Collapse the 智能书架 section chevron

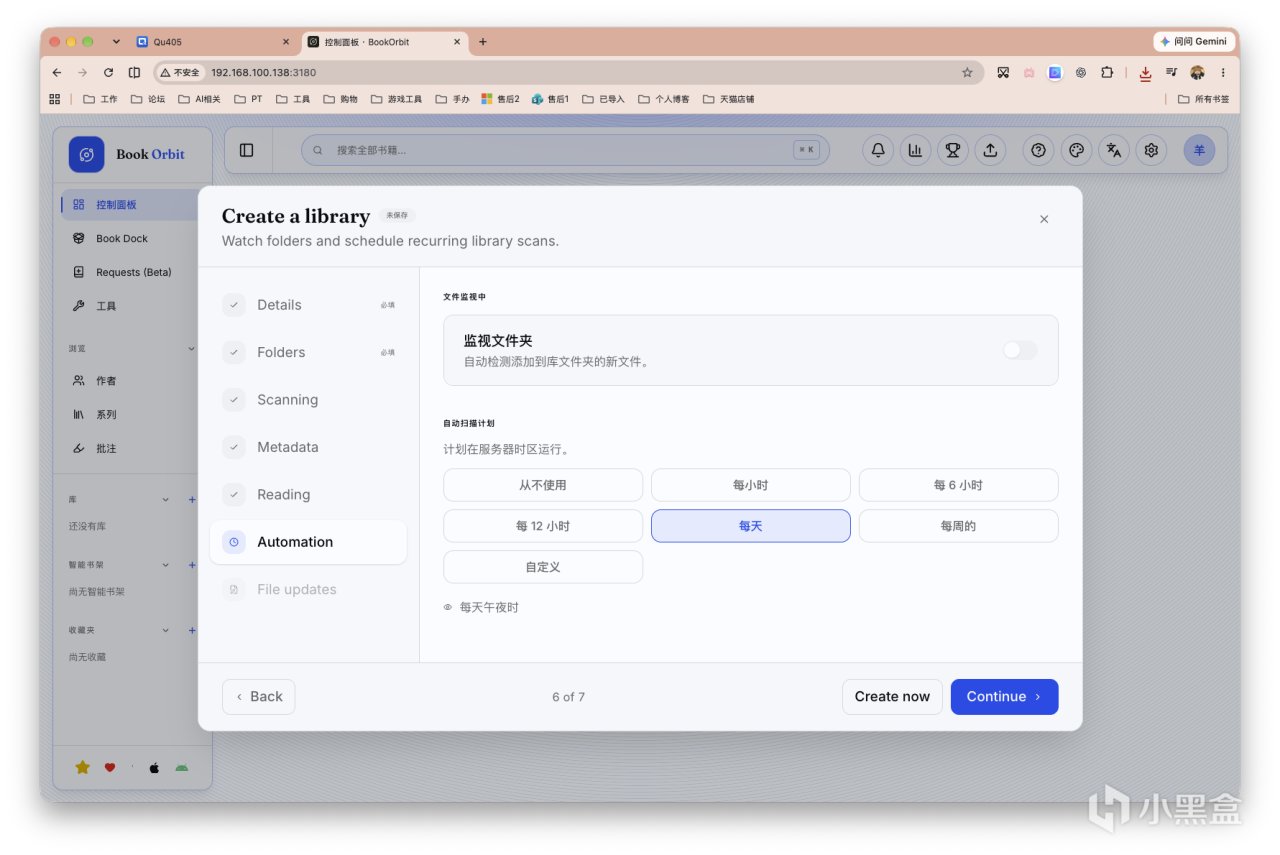click(x=166, y=565)
